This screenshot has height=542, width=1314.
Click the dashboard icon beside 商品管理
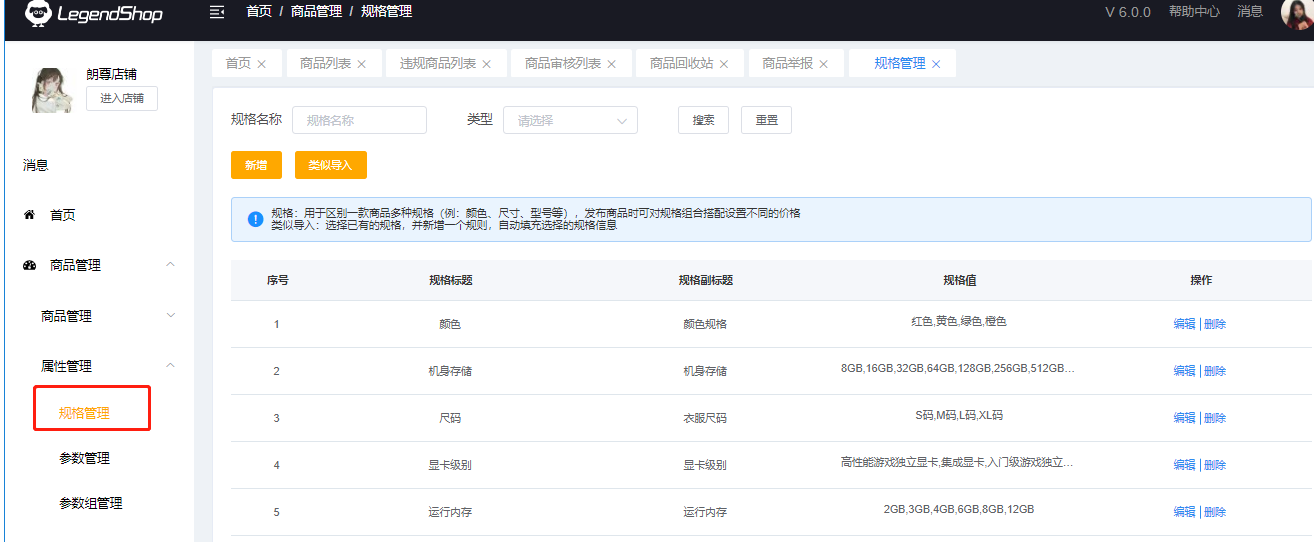[29, 265]
